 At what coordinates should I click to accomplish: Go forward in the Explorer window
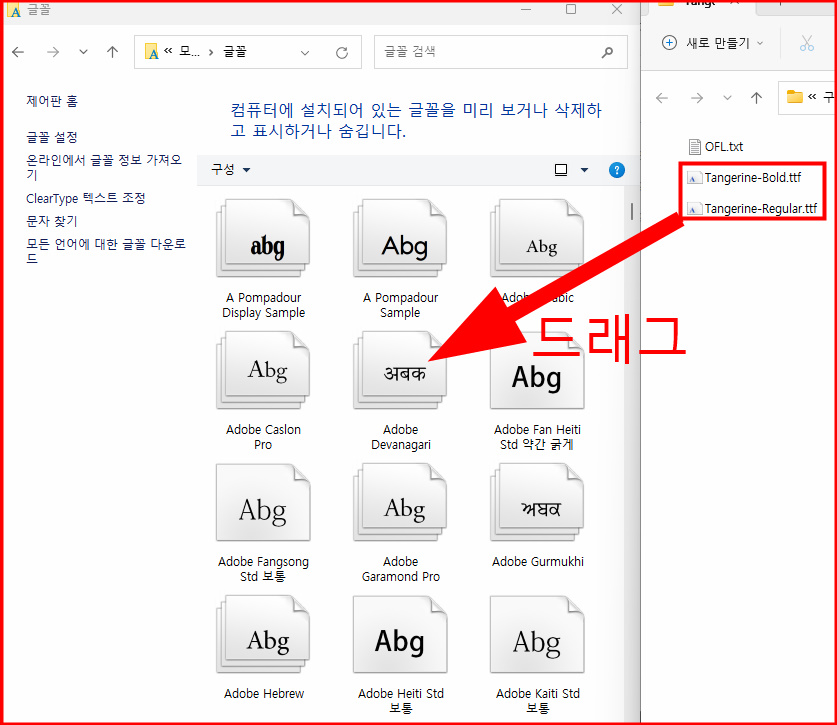click(x=697, y=98)
